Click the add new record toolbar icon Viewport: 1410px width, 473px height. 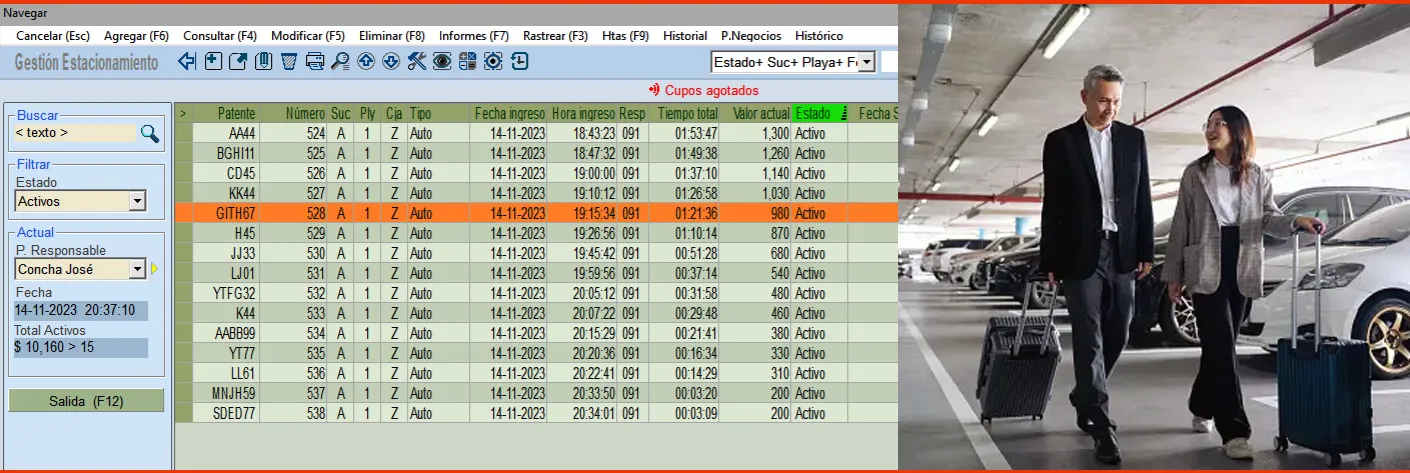[213, 62]
